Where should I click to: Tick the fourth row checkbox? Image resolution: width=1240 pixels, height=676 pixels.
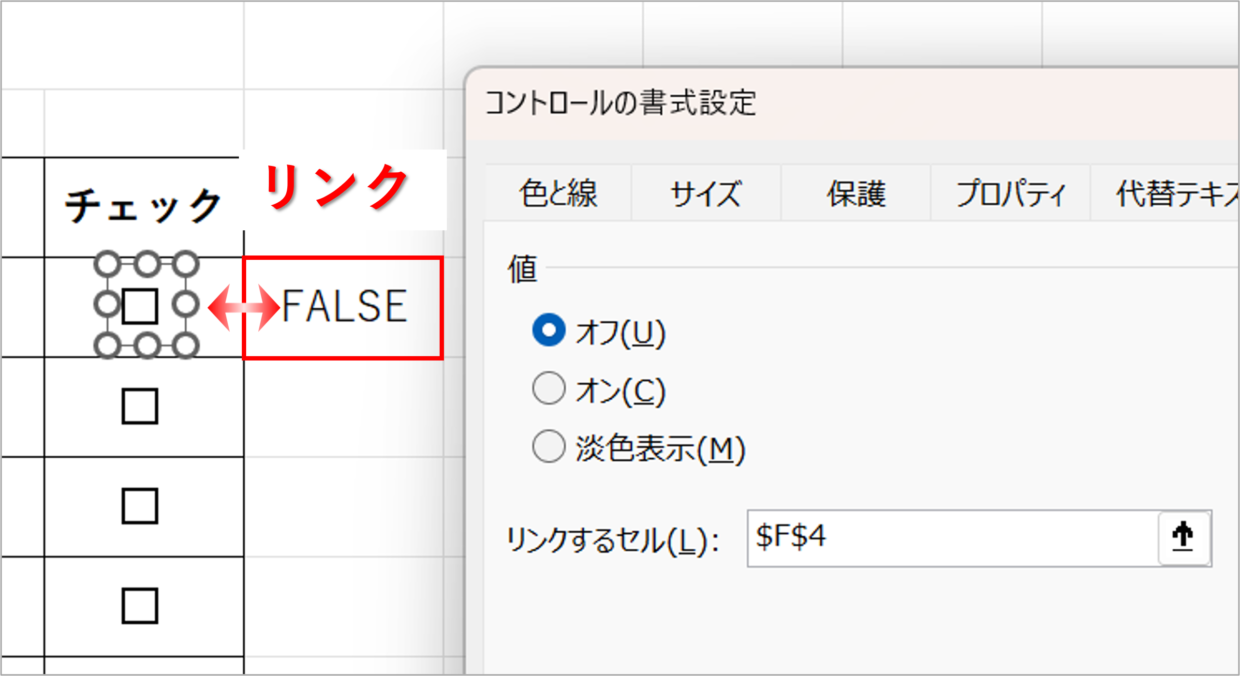[x=140, y=605]
